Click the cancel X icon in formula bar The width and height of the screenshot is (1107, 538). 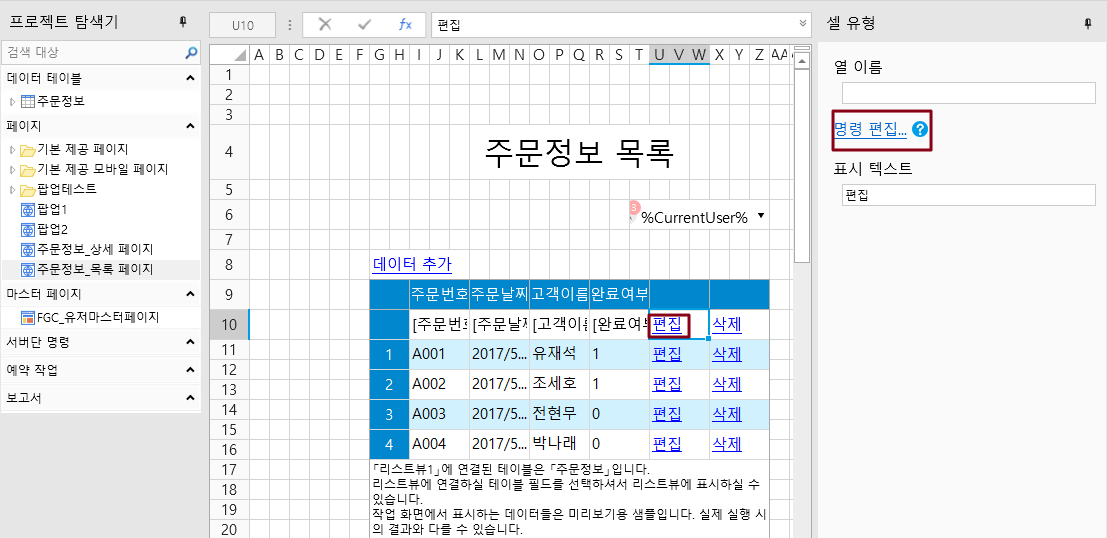coord(324,24)
